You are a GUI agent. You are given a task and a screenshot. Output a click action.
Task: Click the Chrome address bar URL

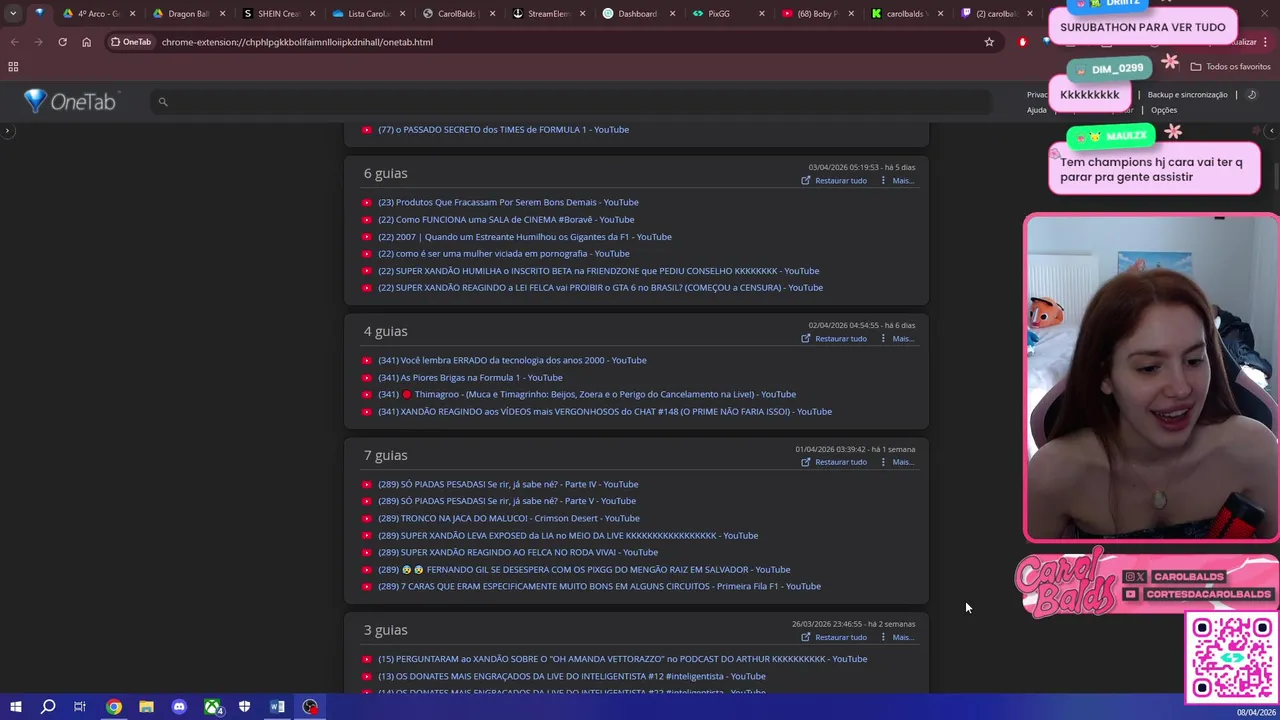[297, 42]
